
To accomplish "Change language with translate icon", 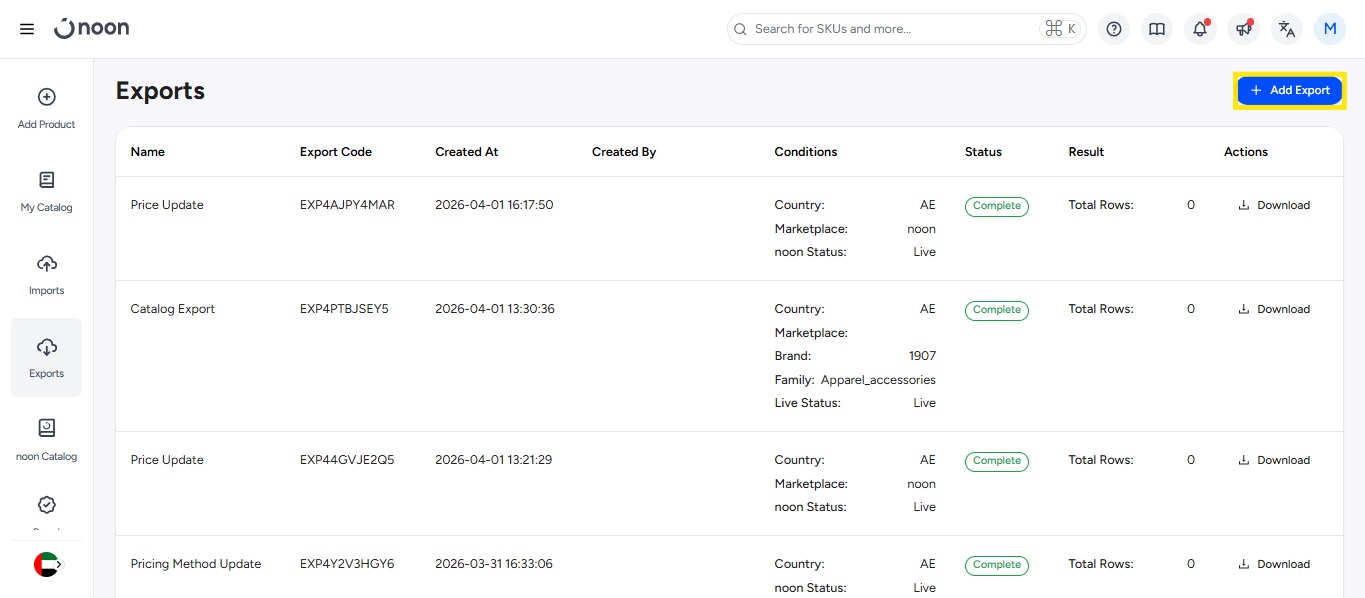I will pos(1287,29).
